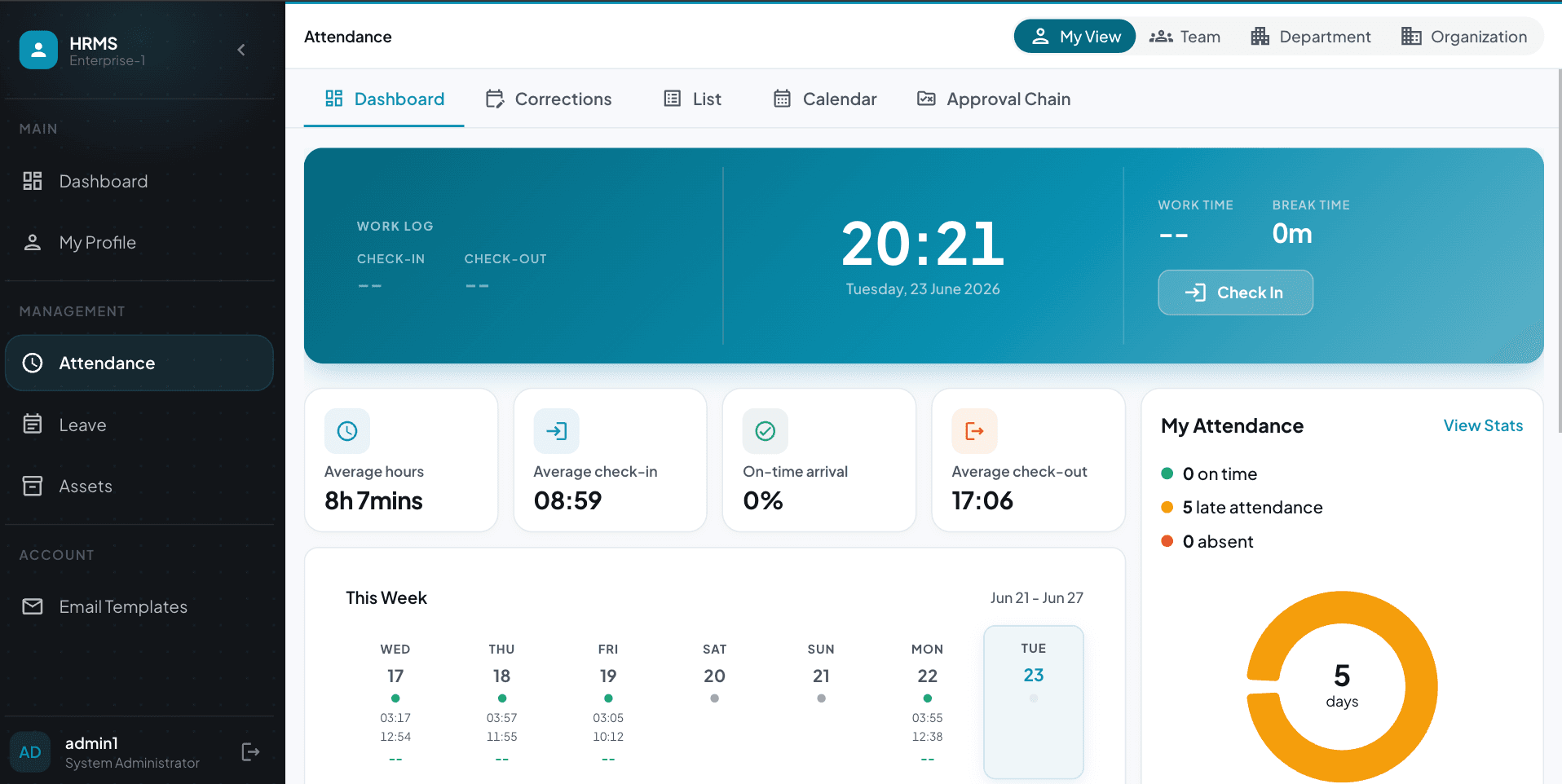Click the 20:21 clock display
1562x784 pixels.
923,243
